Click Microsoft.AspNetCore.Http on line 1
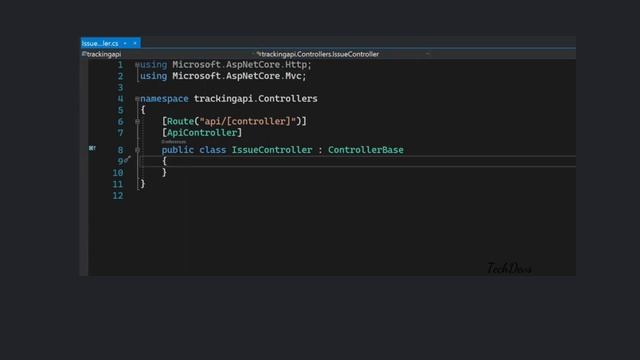Screen dimensions: 640x360 click(x=240, y=64)
